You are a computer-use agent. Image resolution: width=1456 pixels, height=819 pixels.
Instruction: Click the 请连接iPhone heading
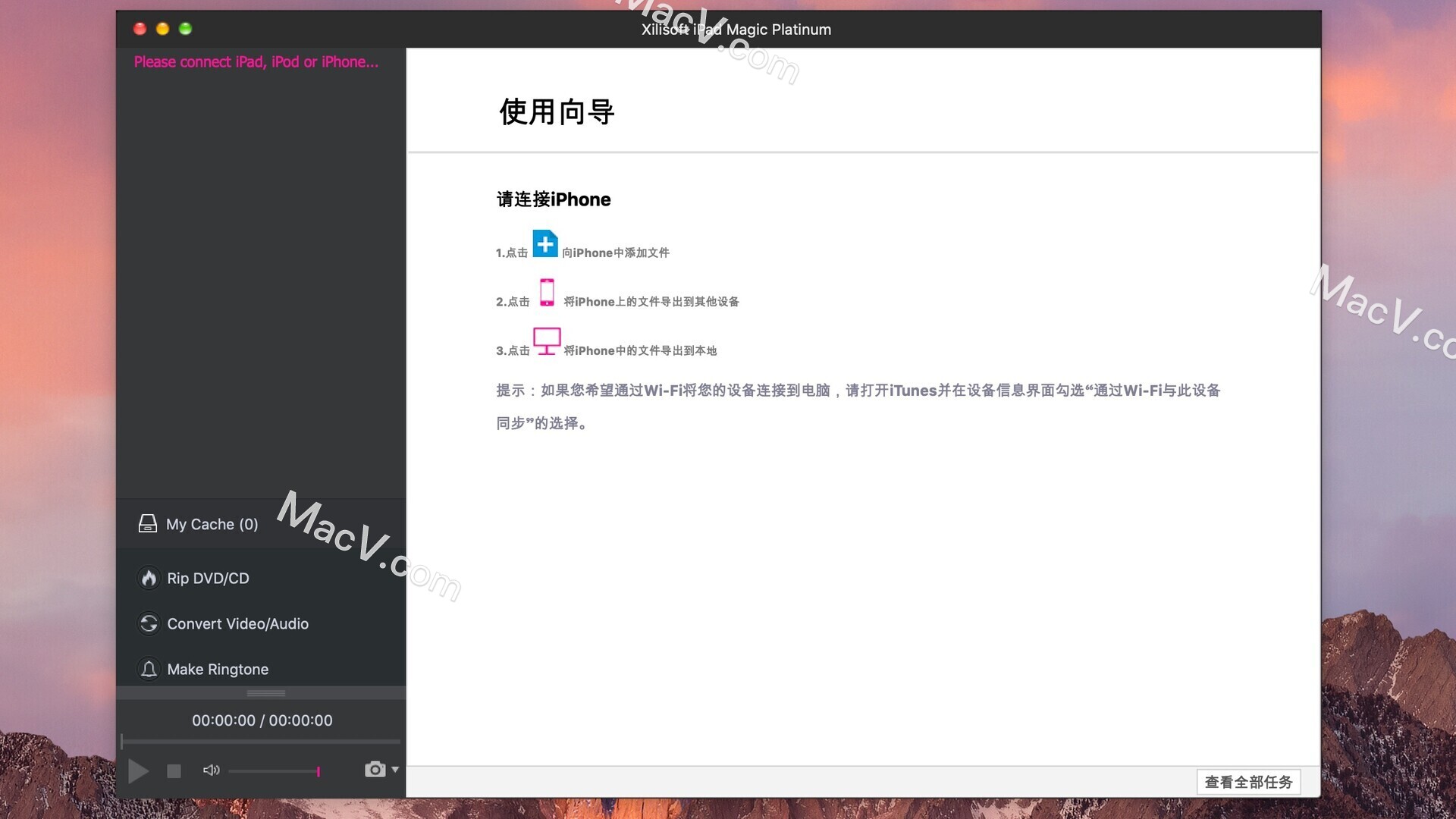pyautogui.click(x=554, y=199)
